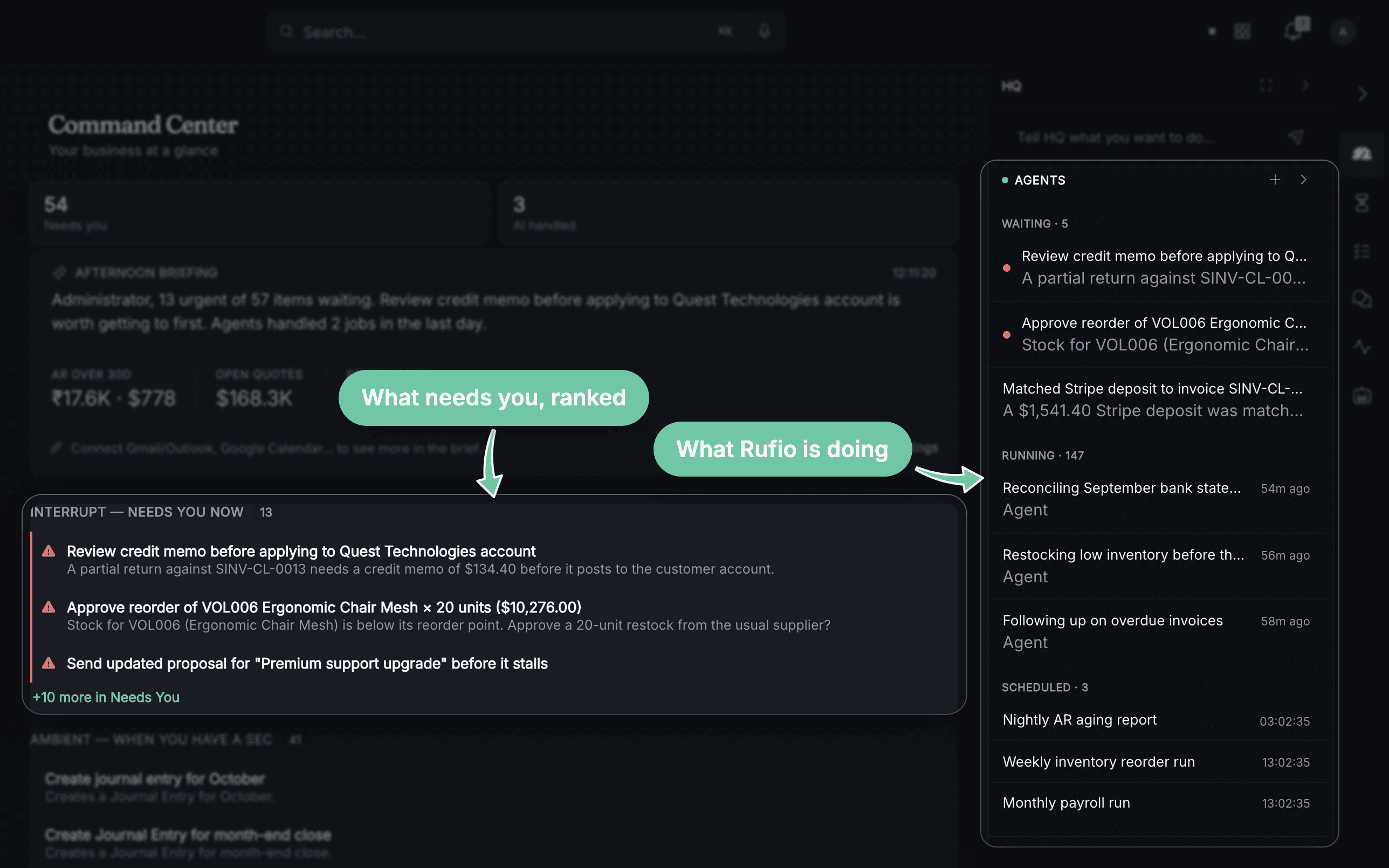Open running agent 'Reconciling September bank state...'
Screen dimensions: 1389x868
tap(1158, 499)
